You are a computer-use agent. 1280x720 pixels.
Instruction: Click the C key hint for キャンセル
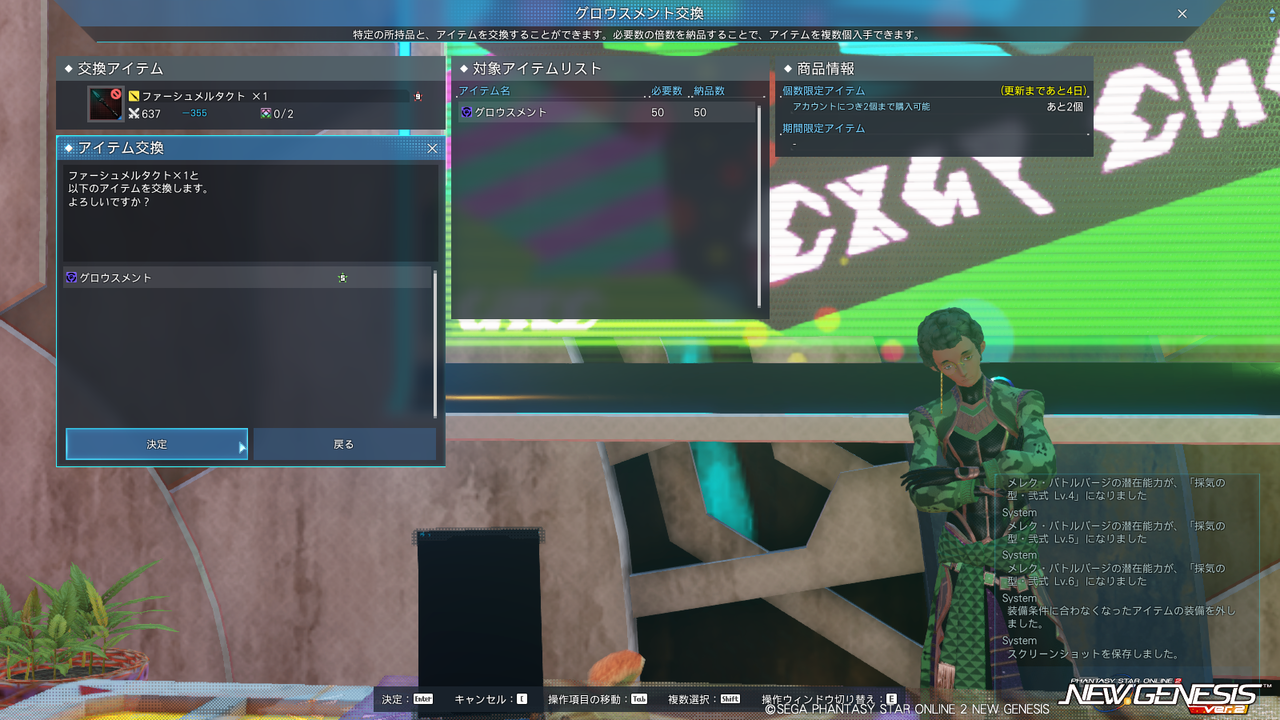click(521, 699)
